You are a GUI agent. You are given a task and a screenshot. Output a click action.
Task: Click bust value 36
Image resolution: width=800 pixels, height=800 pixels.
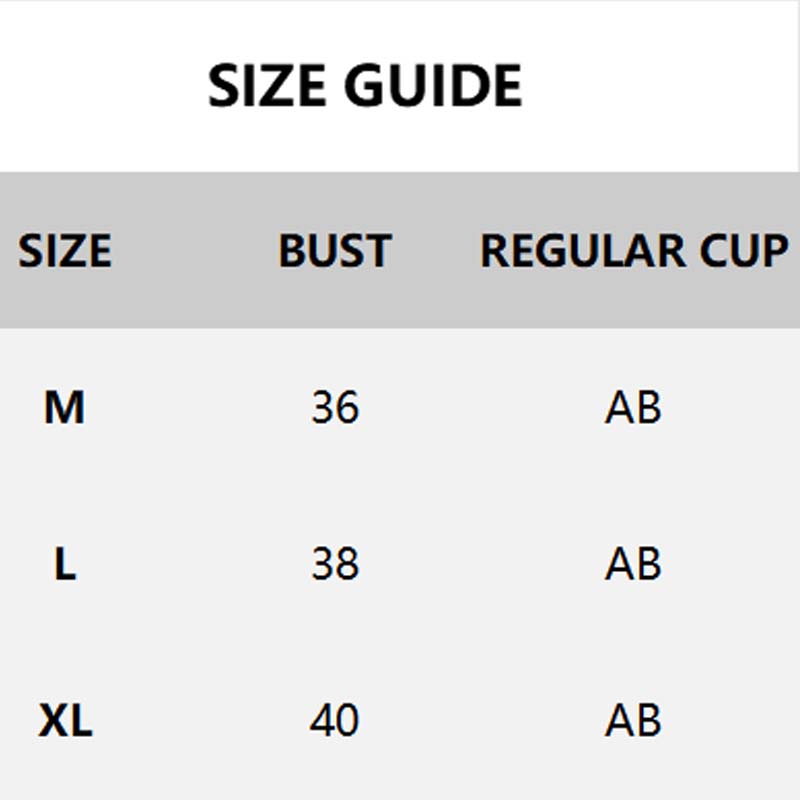pos(334,407)
